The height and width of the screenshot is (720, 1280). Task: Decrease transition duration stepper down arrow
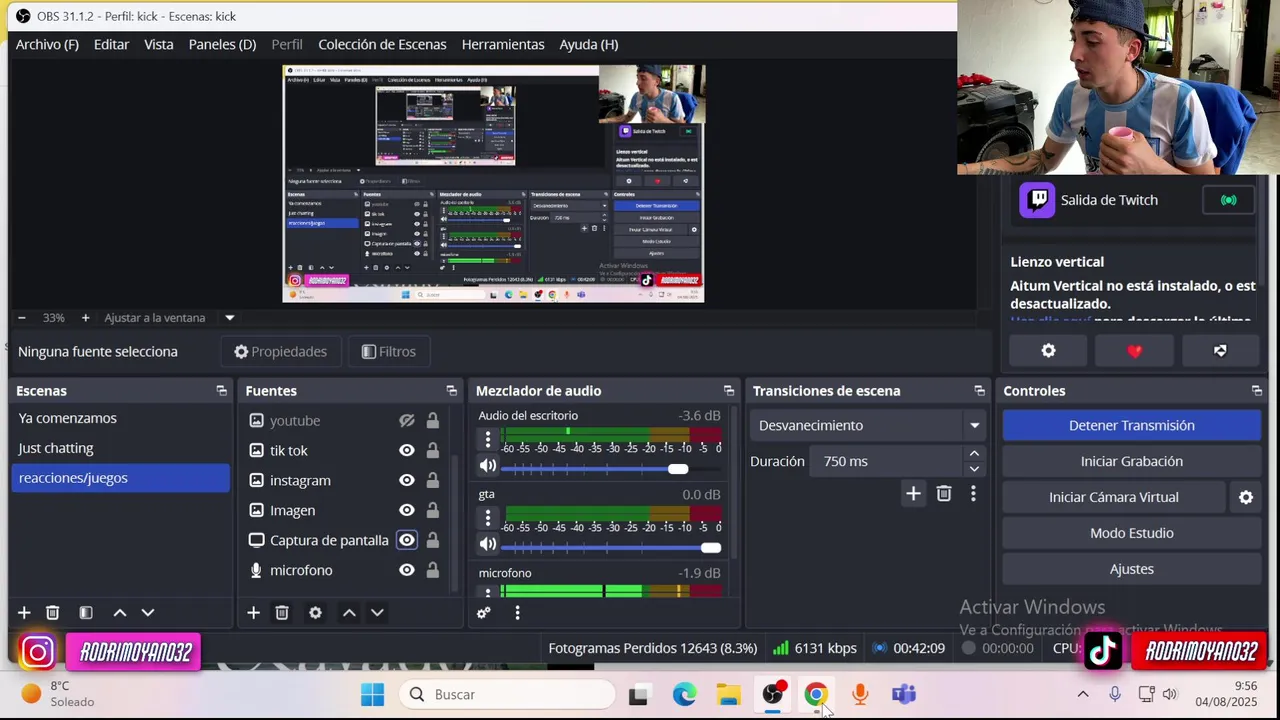pos(974,468)
